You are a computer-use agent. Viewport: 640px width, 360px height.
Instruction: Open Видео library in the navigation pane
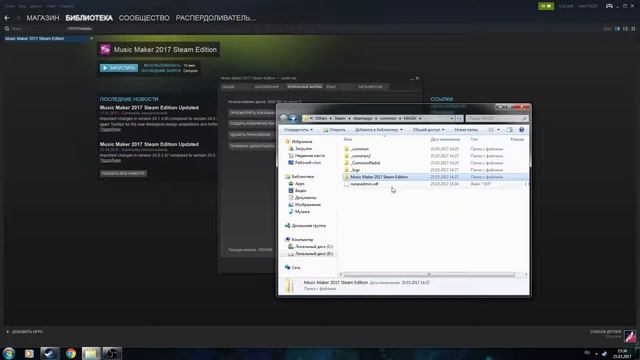click(x=300, y=191)
